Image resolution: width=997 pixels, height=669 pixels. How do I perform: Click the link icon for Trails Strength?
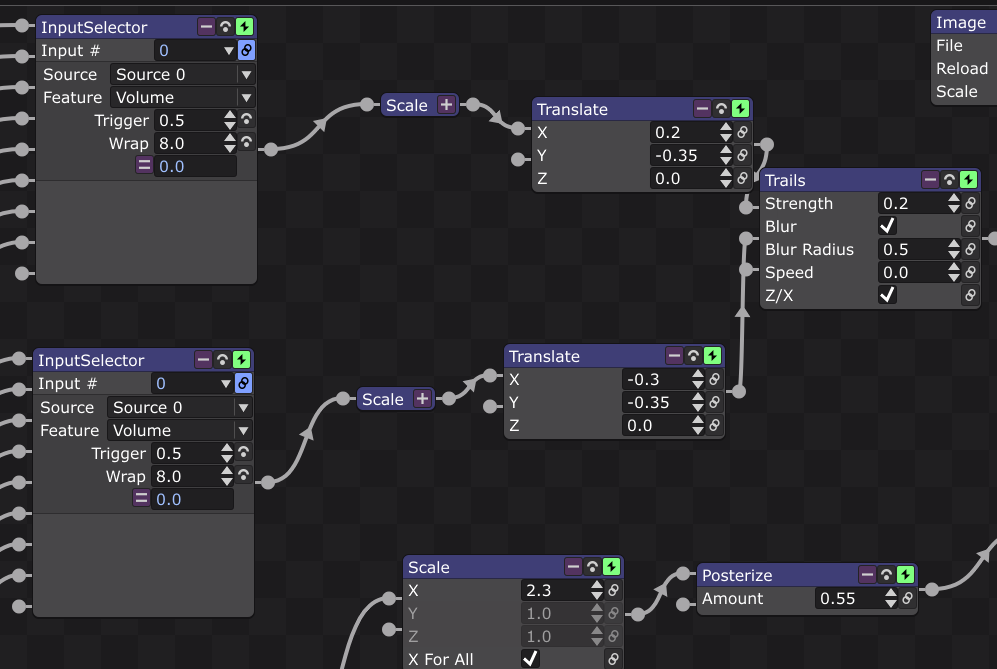970,203
